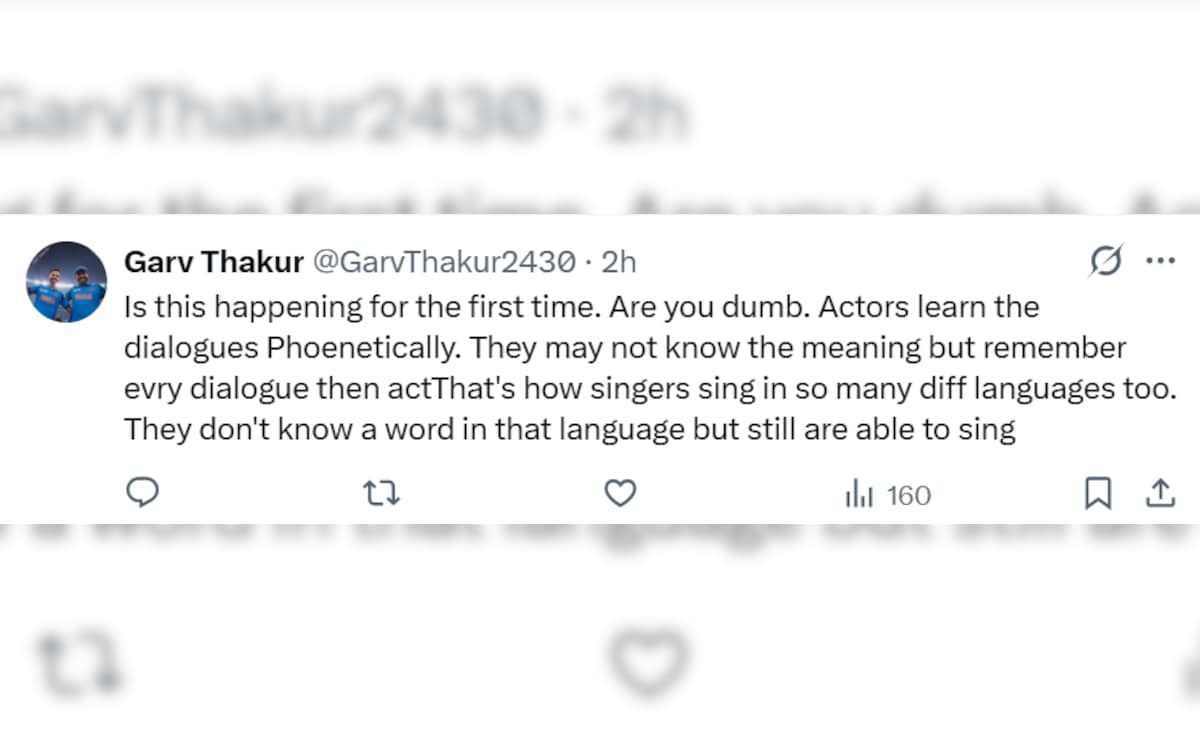The width and height of the screenshot is (1200, 738).
Task: Visit the Garv Thakur display name link
Action: tap(214, 262)
